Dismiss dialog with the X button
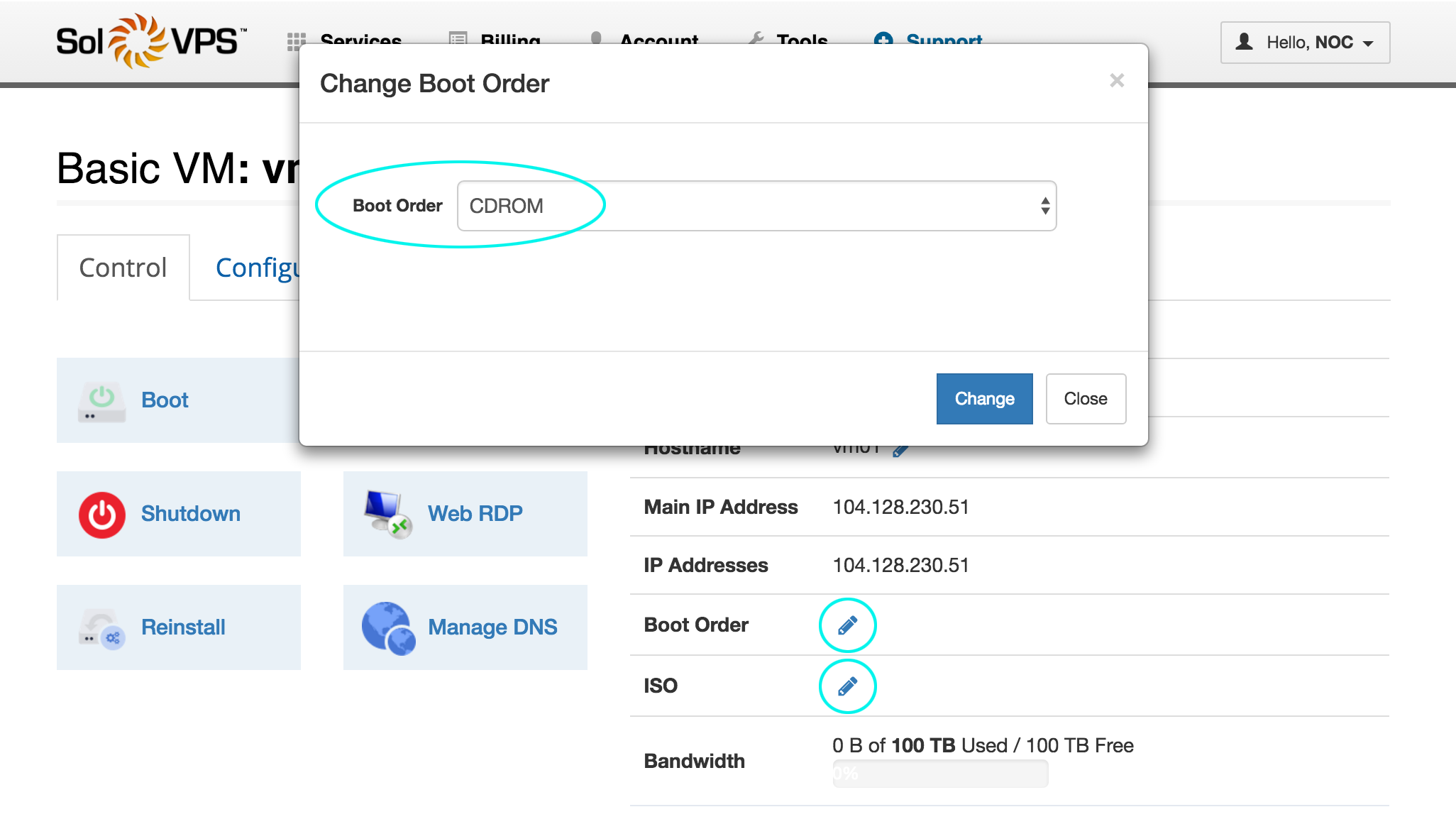 [x=1117, y=81]
